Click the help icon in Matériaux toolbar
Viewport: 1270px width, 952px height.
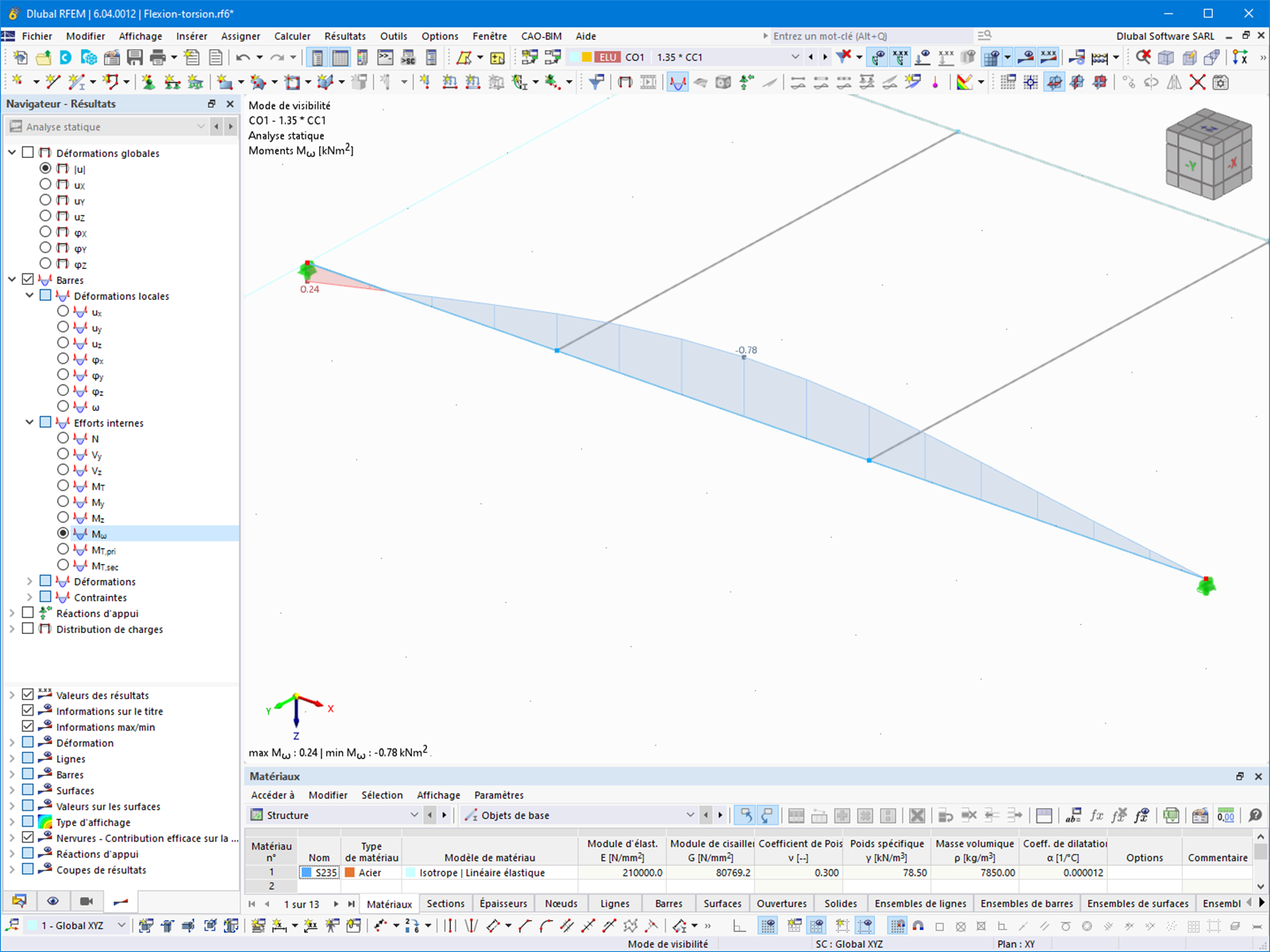coord(1255,816)
